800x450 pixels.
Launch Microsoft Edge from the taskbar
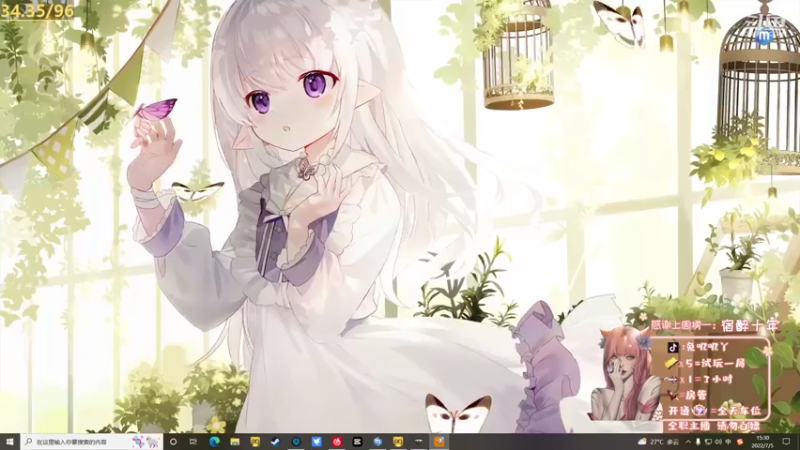click(214, 442)
